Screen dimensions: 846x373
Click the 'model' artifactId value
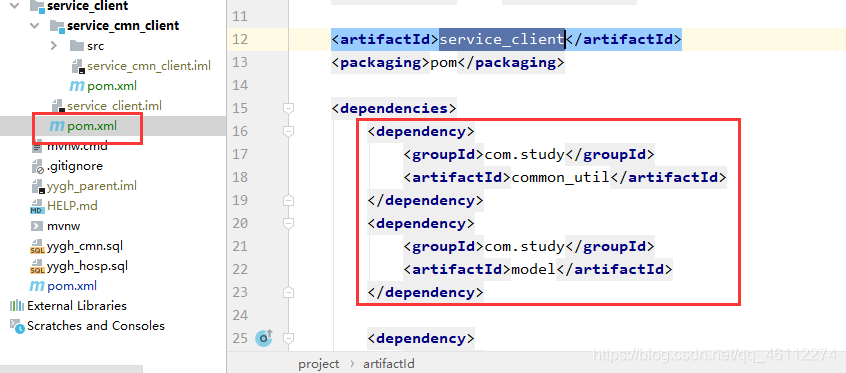pyautogui.click(x=533, y=269)
